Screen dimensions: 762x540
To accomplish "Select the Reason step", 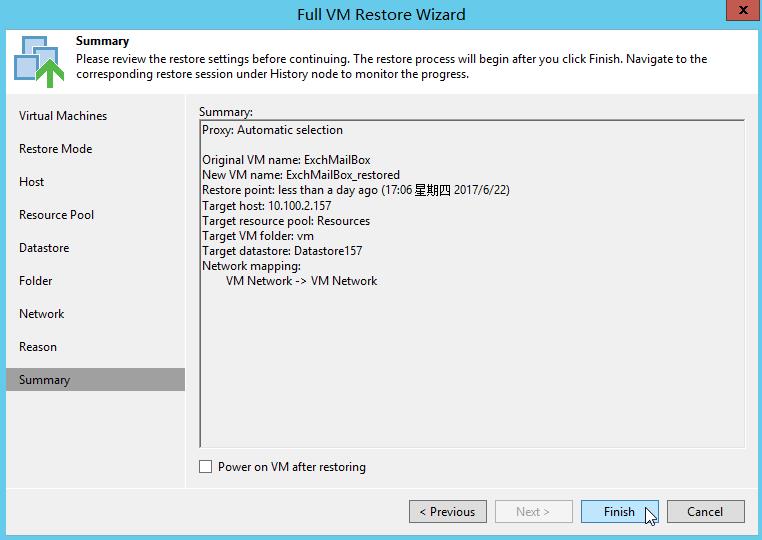I will coord(38,347).
